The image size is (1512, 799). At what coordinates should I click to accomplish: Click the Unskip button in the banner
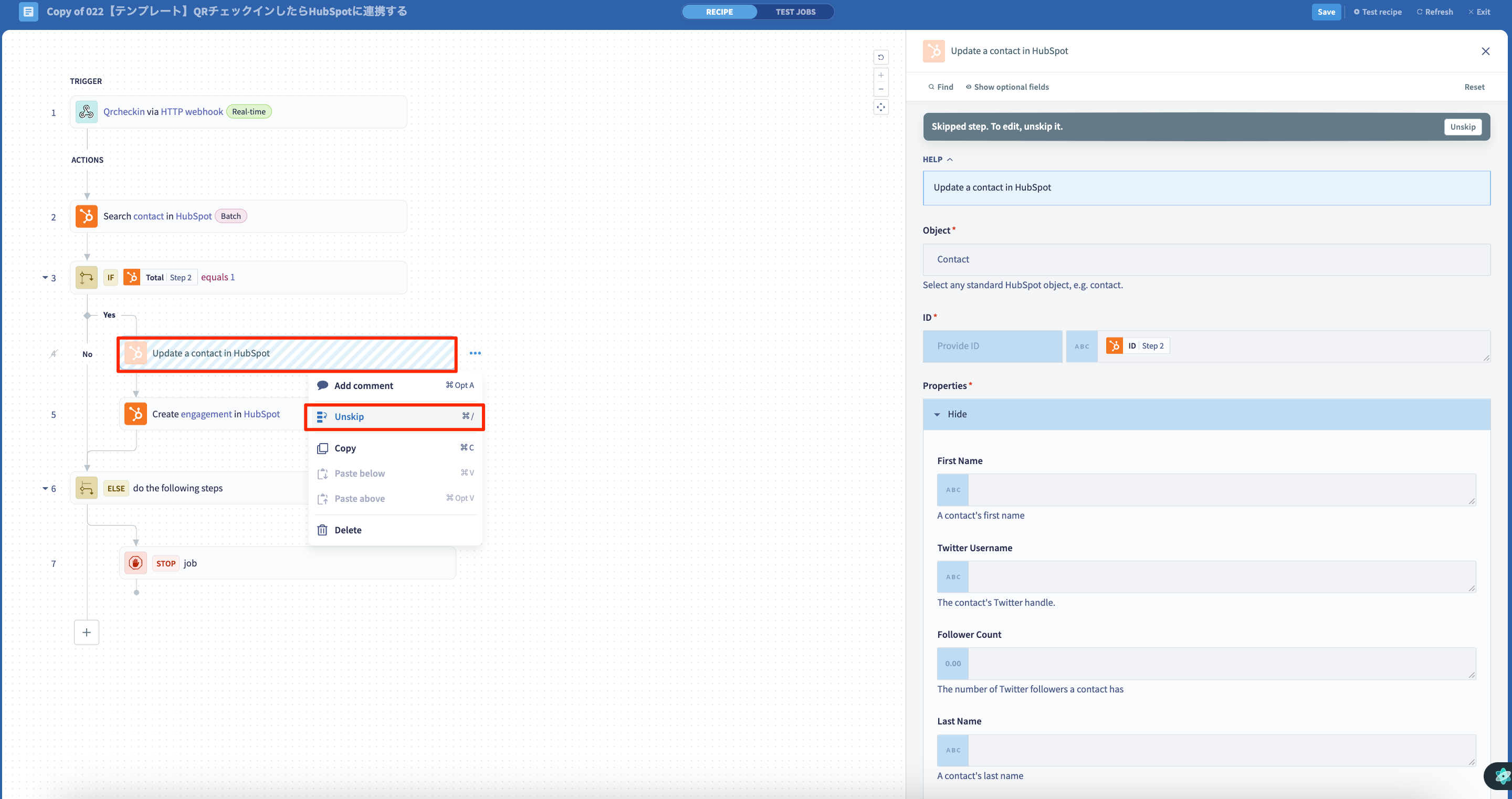click(1462, 127)
